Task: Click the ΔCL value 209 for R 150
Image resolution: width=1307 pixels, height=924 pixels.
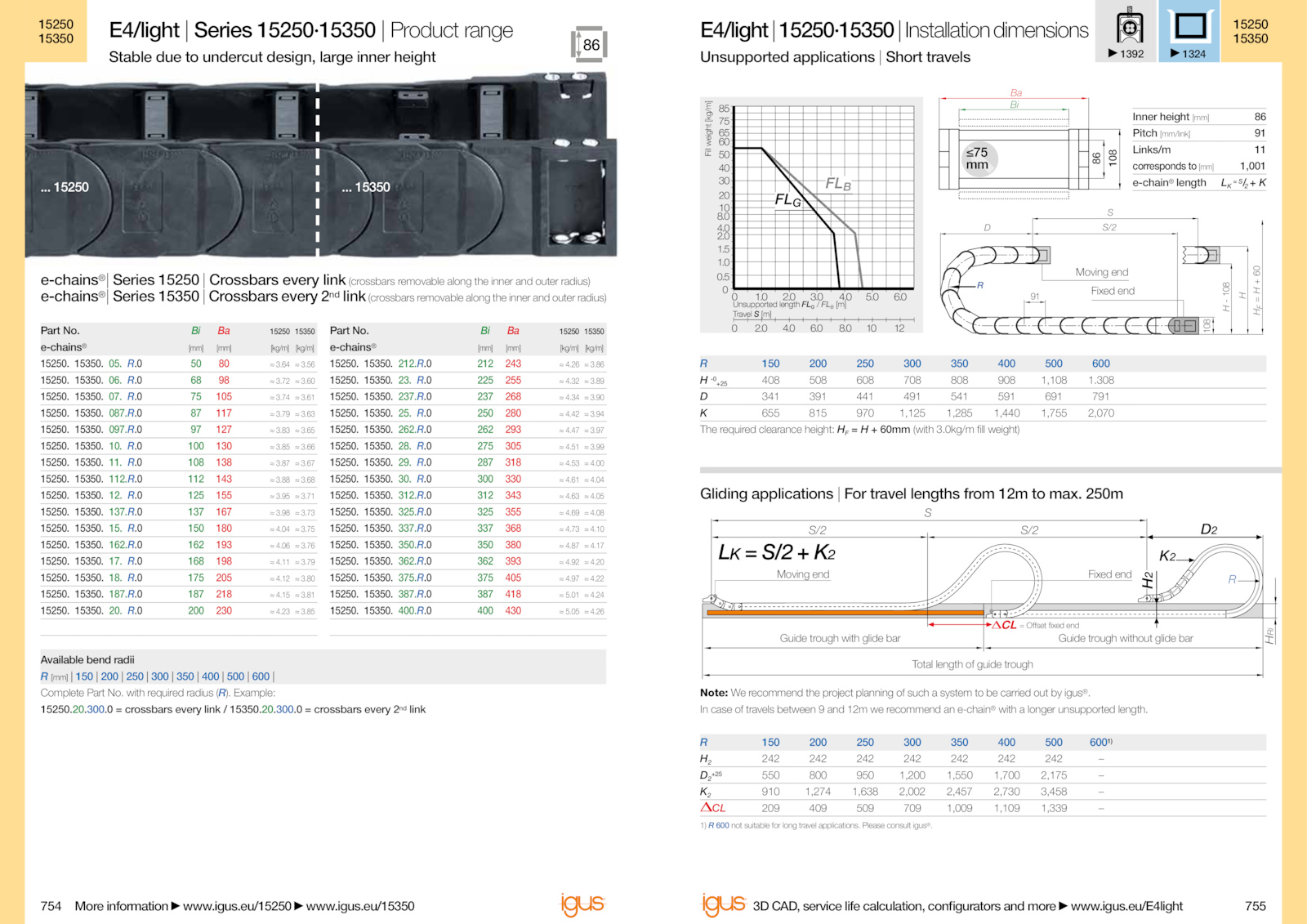Action: 770,808
